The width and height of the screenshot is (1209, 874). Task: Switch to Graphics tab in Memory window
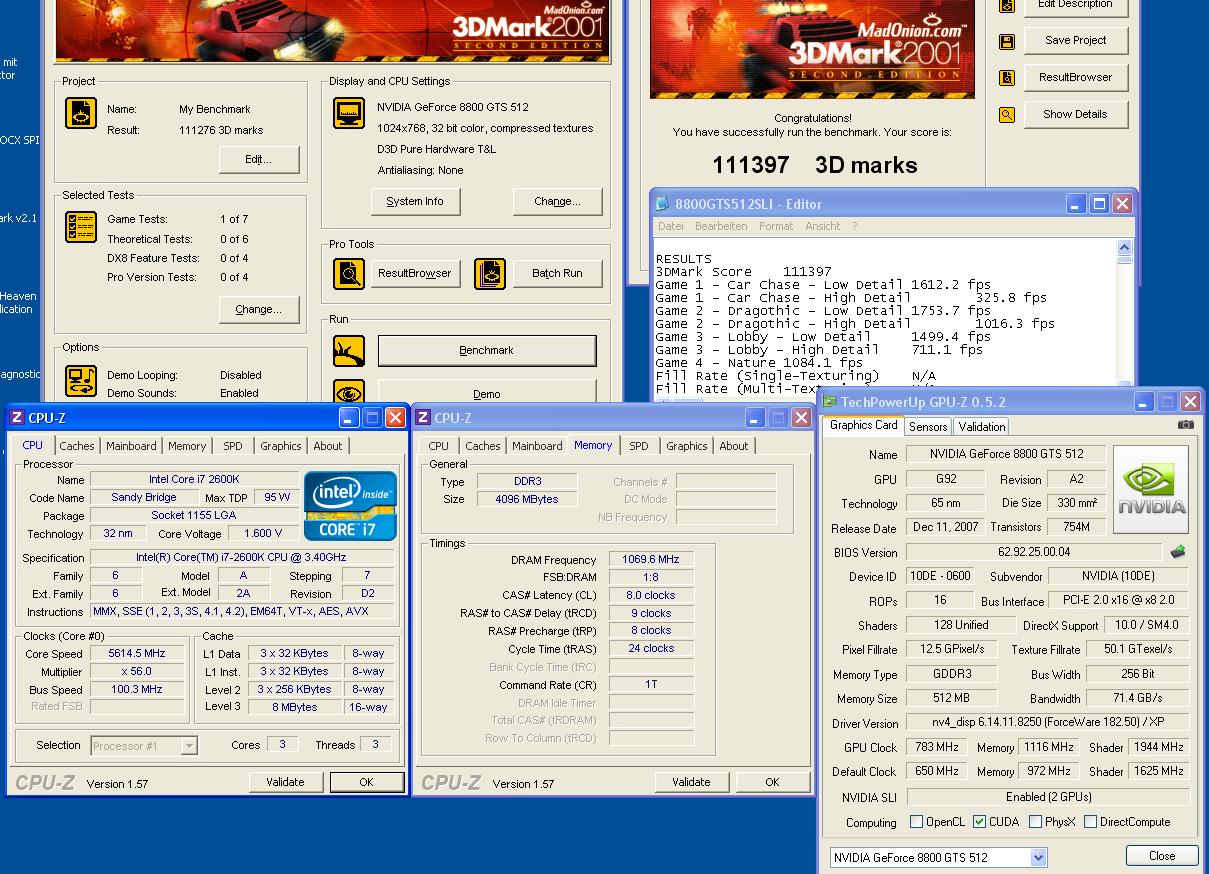coord(687,446)
